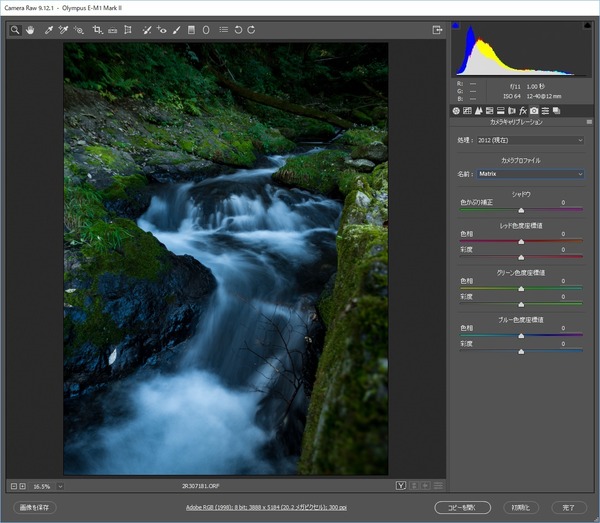The width and height of the screenshot is (600, 523).
Task: Click the waterfall image preview
Action: coord(226,259)
